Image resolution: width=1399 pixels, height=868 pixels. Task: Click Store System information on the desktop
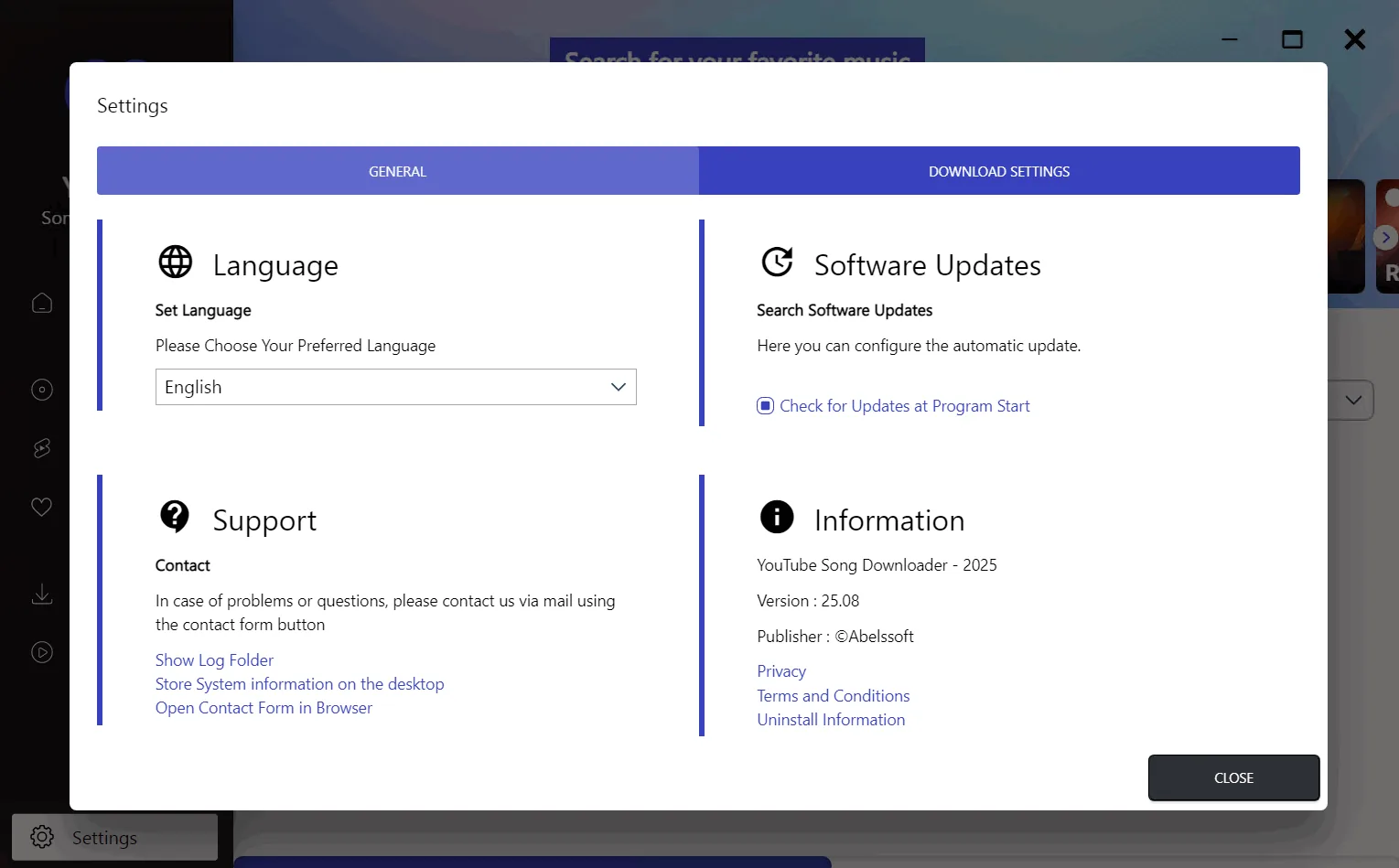coord(299,684)
